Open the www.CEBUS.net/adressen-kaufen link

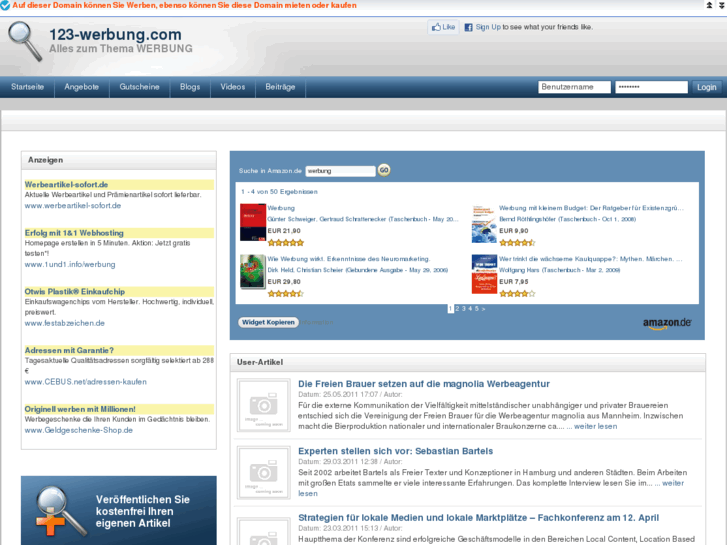click(86, 382)
